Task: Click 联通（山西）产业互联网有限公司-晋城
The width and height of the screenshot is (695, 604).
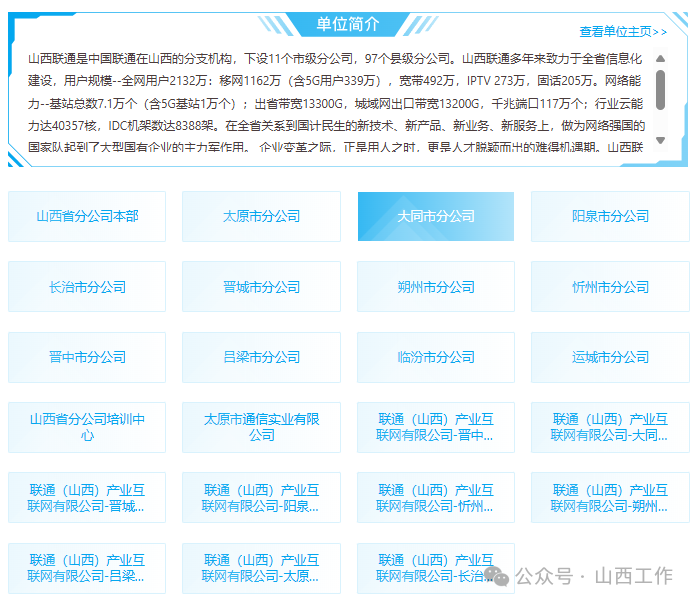Action: click(x=87, y=498)
